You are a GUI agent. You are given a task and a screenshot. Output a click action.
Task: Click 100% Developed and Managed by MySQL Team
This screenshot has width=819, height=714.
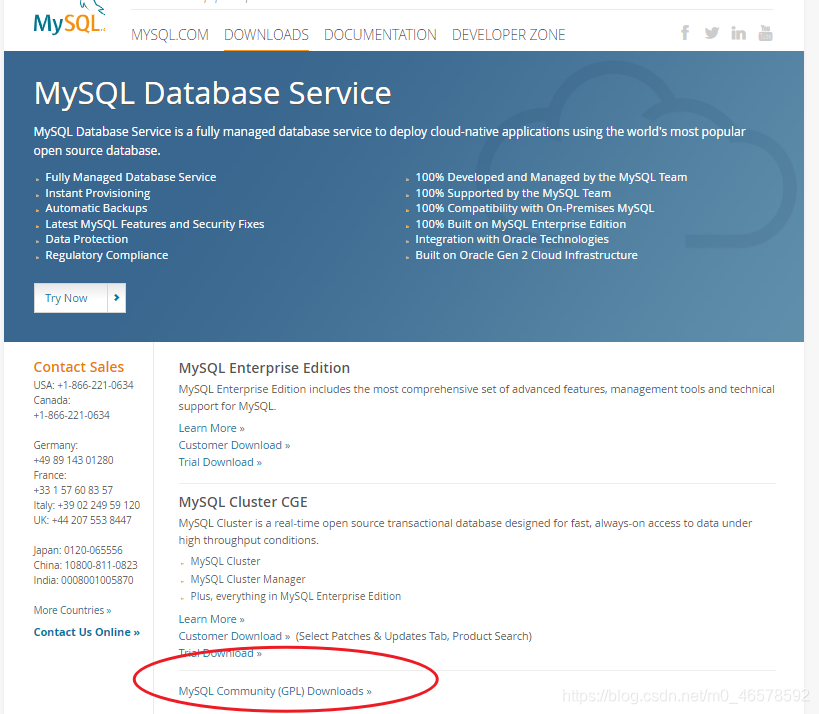[551, 177]
